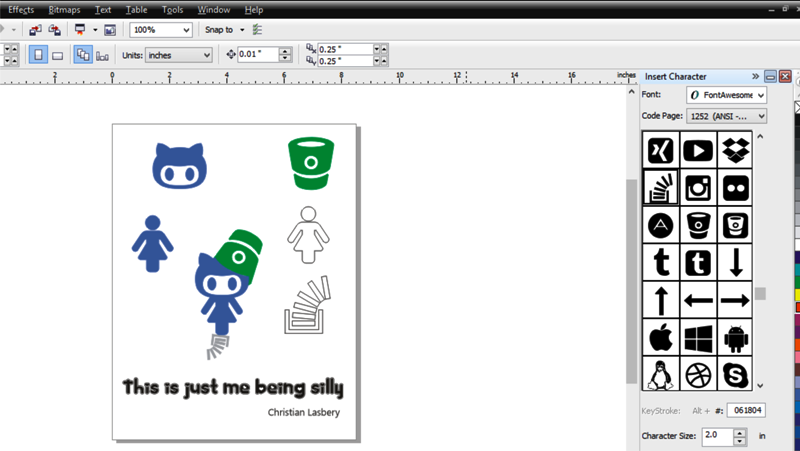800x451 pixels.
Task: Select the 'Christian Lasbery' text on page
Action: click(304, 412)
